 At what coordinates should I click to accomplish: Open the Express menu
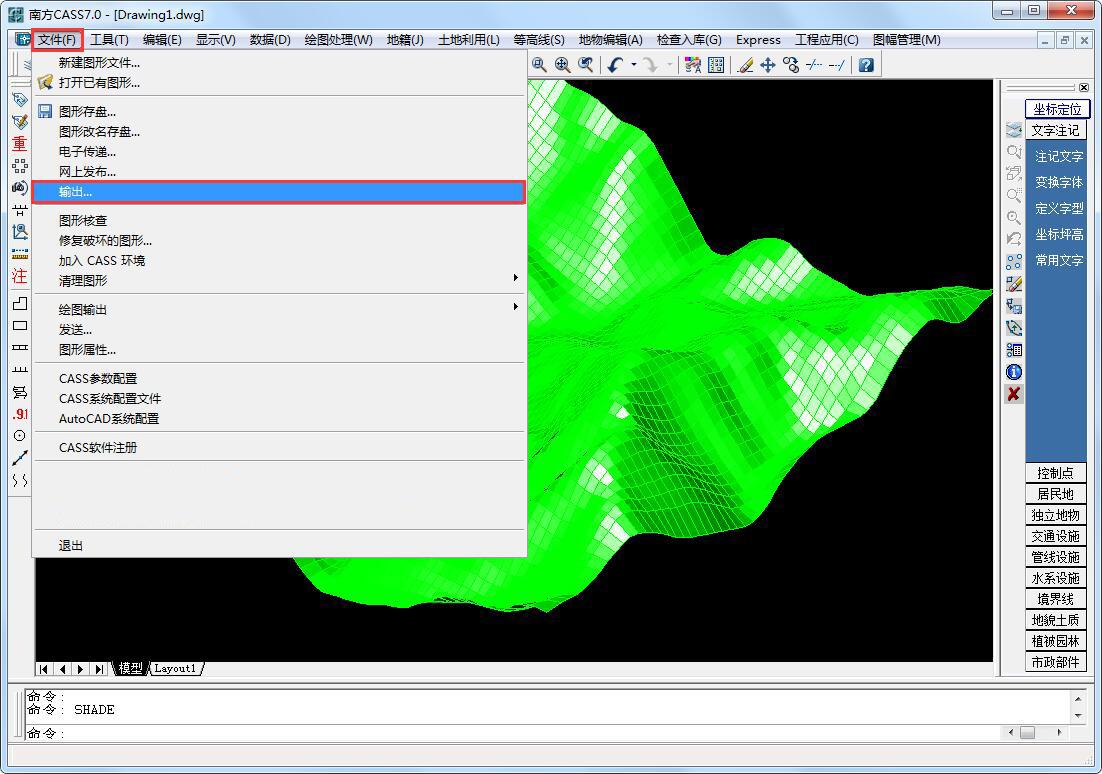(758, 40)
